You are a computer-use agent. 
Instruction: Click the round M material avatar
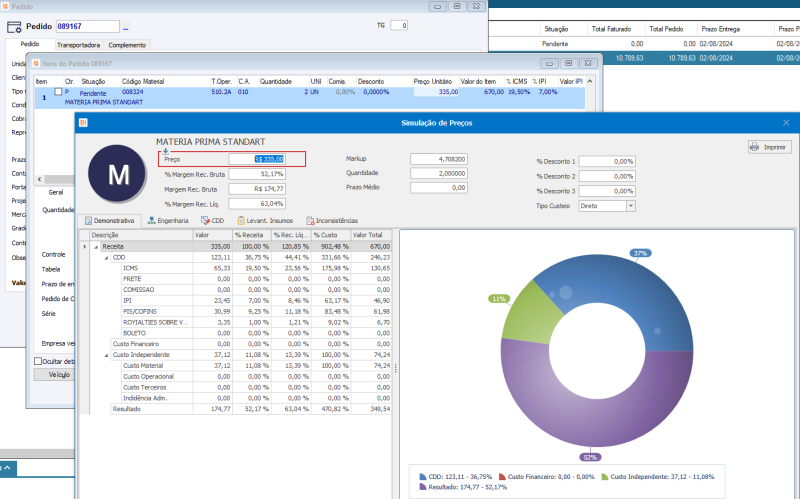pos(119,174)
